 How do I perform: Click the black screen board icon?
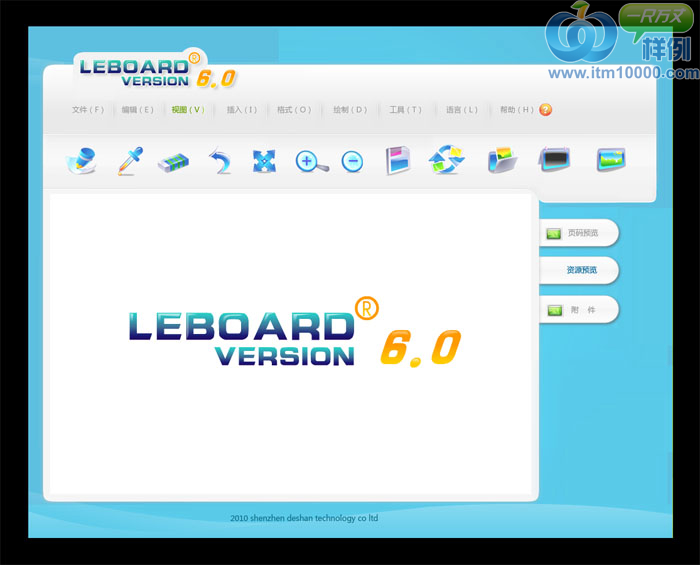554,159
